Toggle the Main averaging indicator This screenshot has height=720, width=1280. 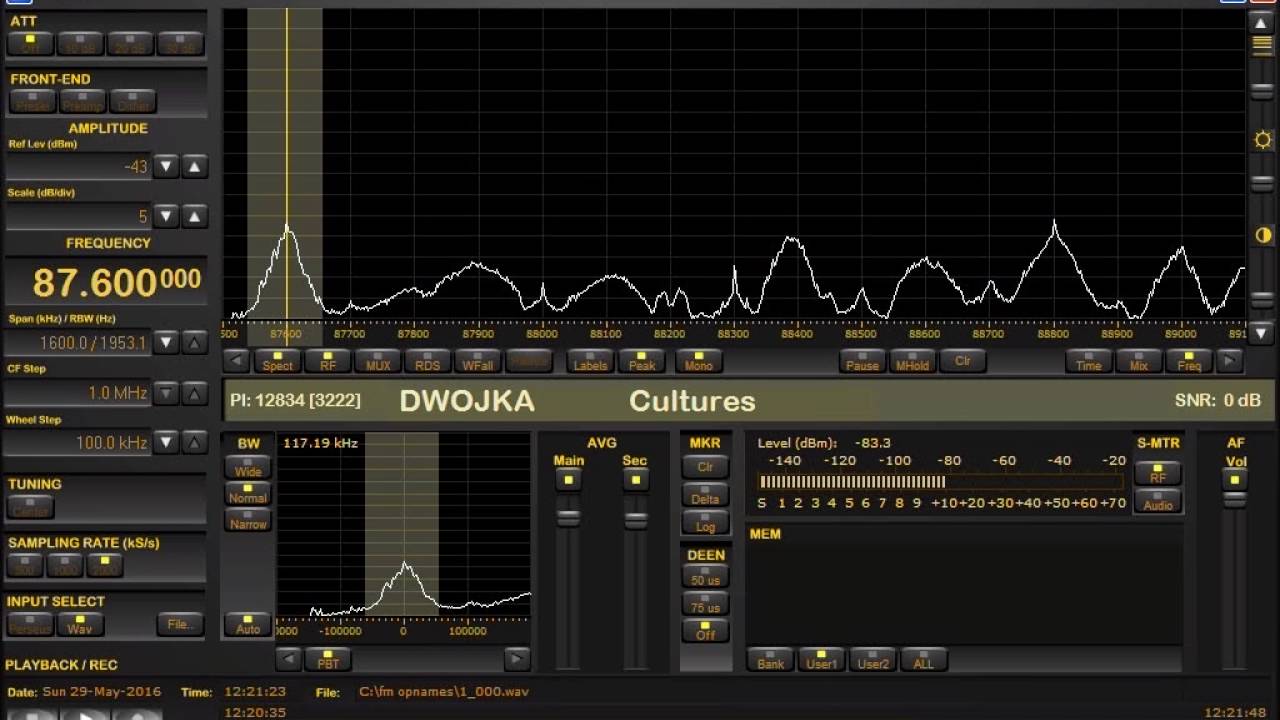pyautogui.click(x=568, y=481)
